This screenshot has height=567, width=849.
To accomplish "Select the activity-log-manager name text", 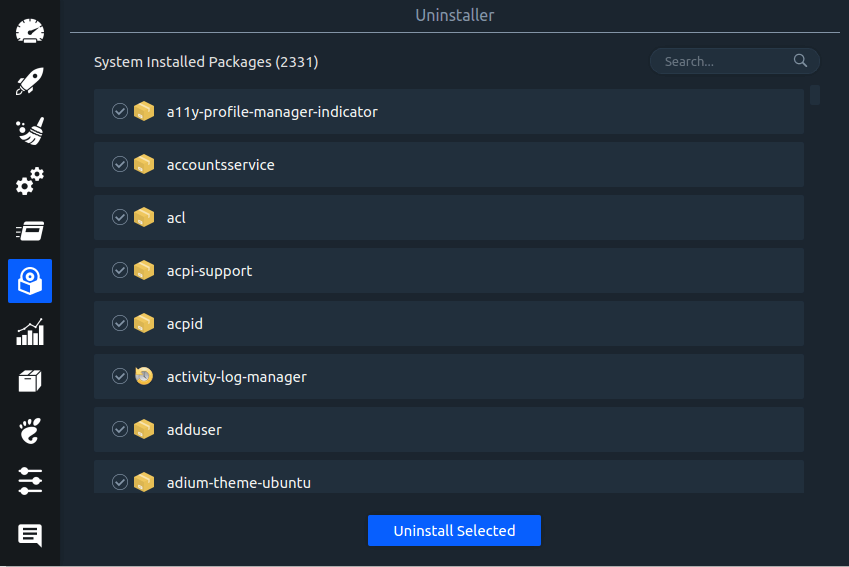I will tap(237, 377).
